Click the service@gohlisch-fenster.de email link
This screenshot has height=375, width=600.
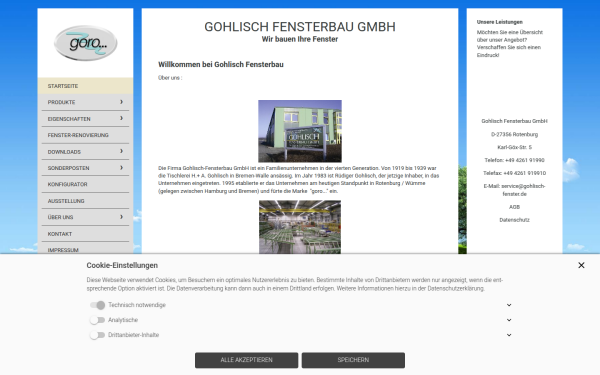coord(523,190)
